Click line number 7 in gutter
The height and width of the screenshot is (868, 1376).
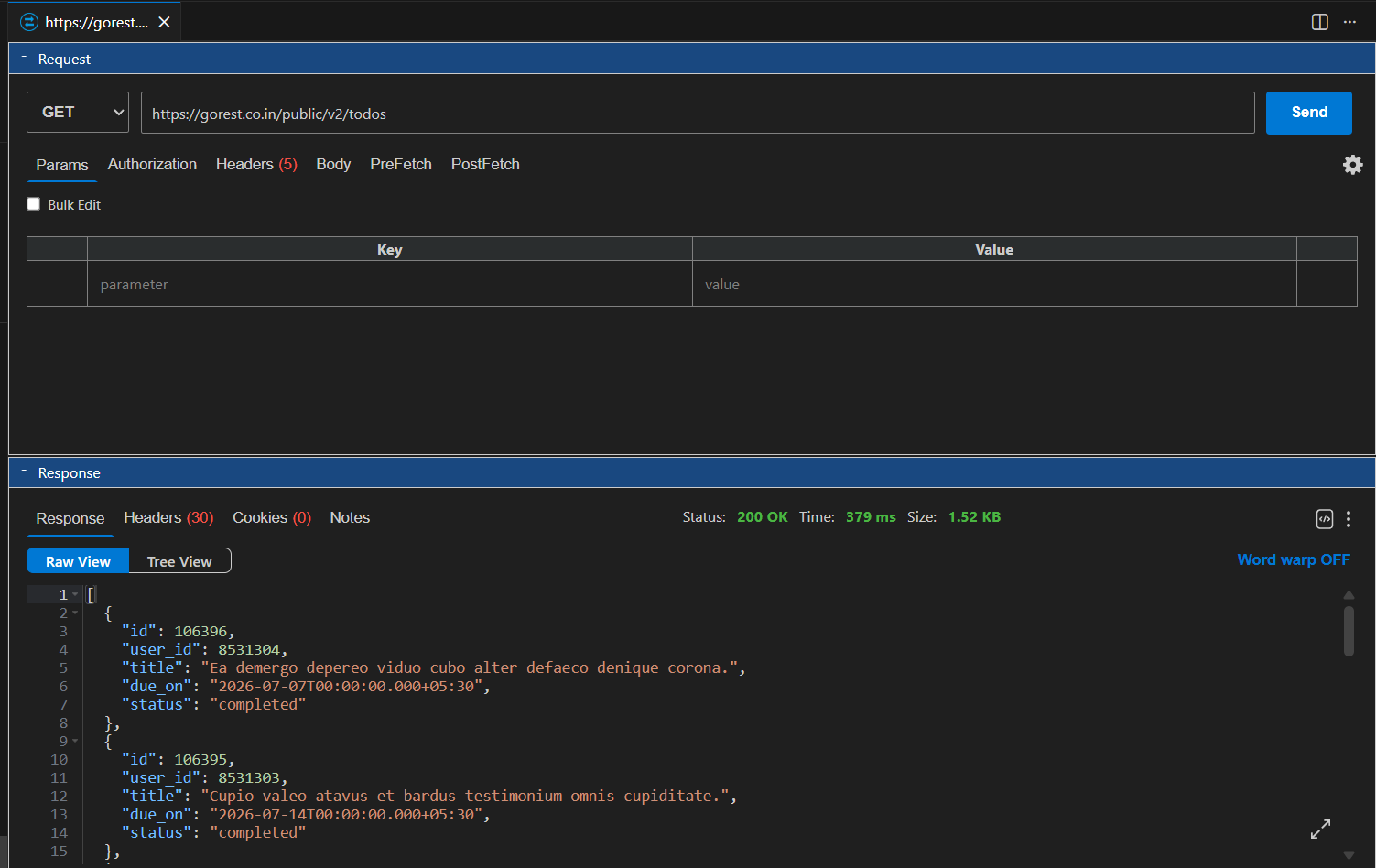(63, 704)
